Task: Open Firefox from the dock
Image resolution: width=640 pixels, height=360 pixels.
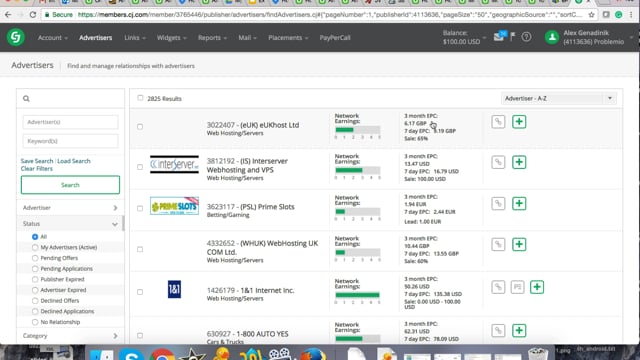Action: [313, 354]
